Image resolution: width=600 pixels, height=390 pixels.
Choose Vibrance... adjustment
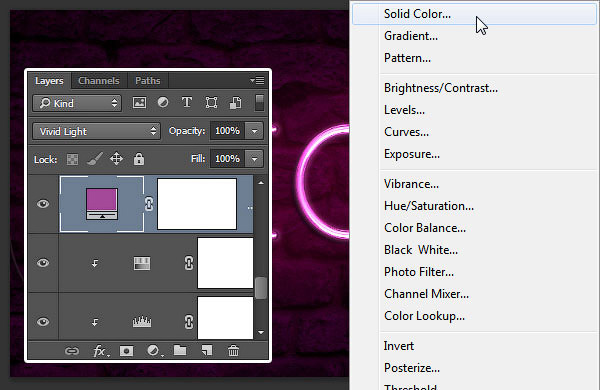[x=474, y=184]
